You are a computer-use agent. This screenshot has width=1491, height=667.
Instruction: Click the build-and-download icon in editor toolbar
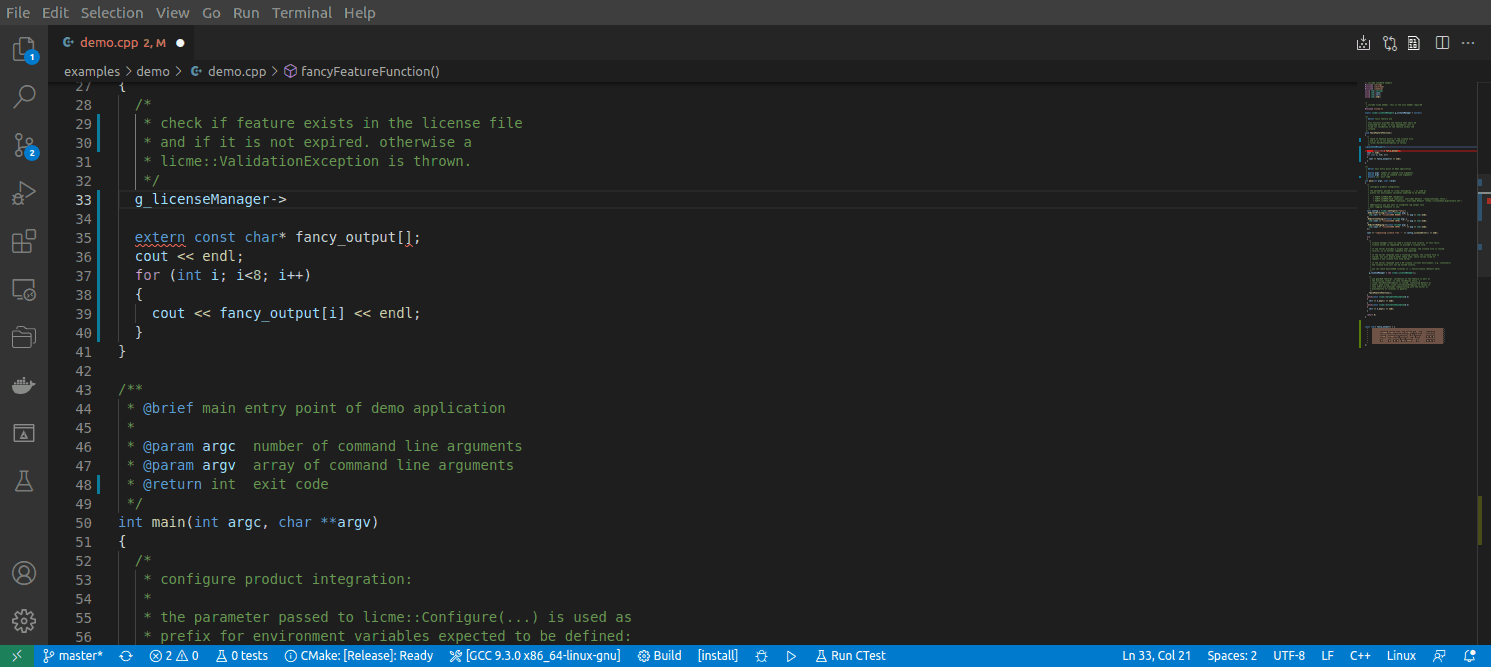(1363, 43)
